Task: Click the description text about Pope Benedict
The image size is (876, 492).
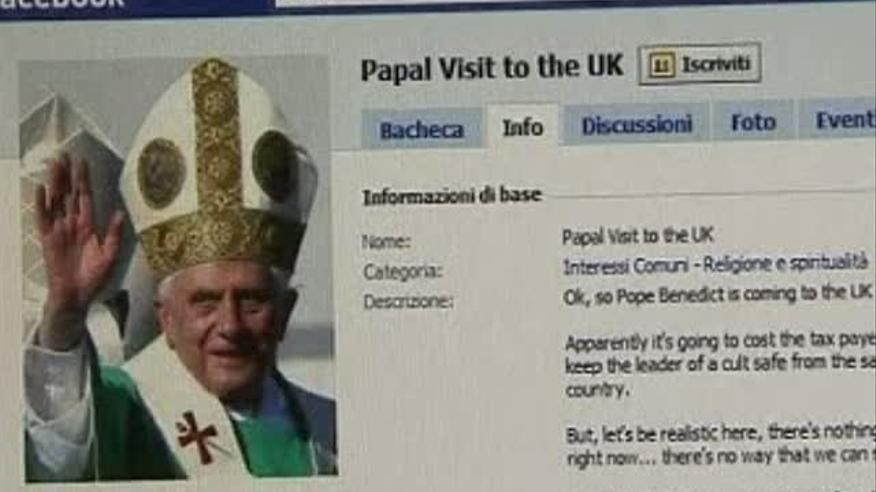Action: point(717,294)
